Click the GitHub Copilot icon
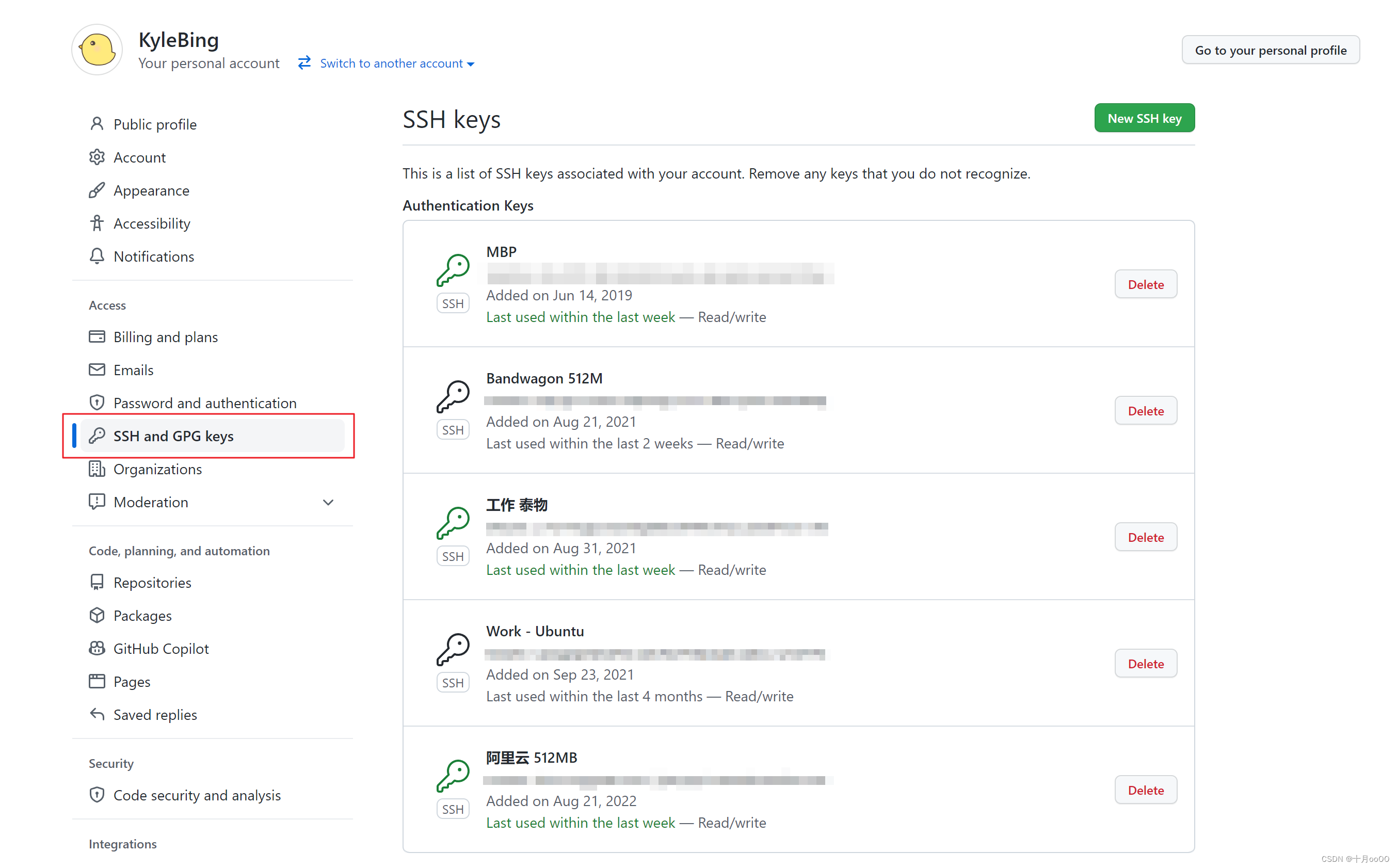This screenshot has width=1397, height=868. pos(97,648)
